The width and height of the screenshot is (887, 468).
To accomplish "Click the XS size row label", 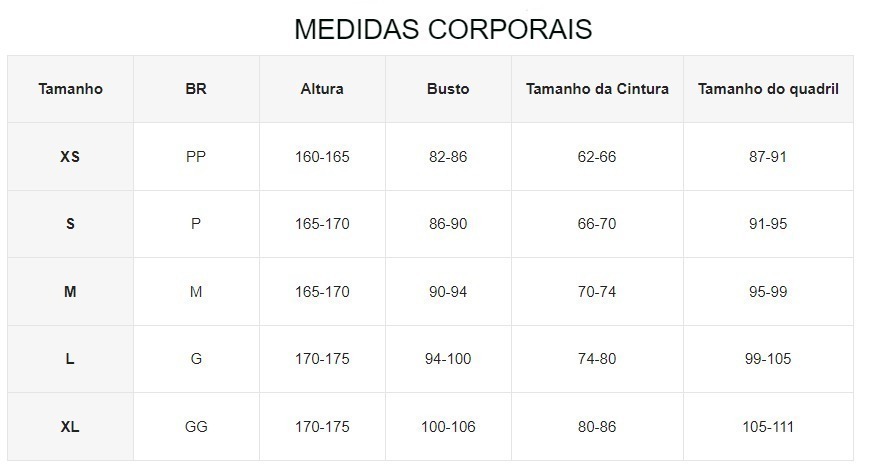I will tap(70, 157).
